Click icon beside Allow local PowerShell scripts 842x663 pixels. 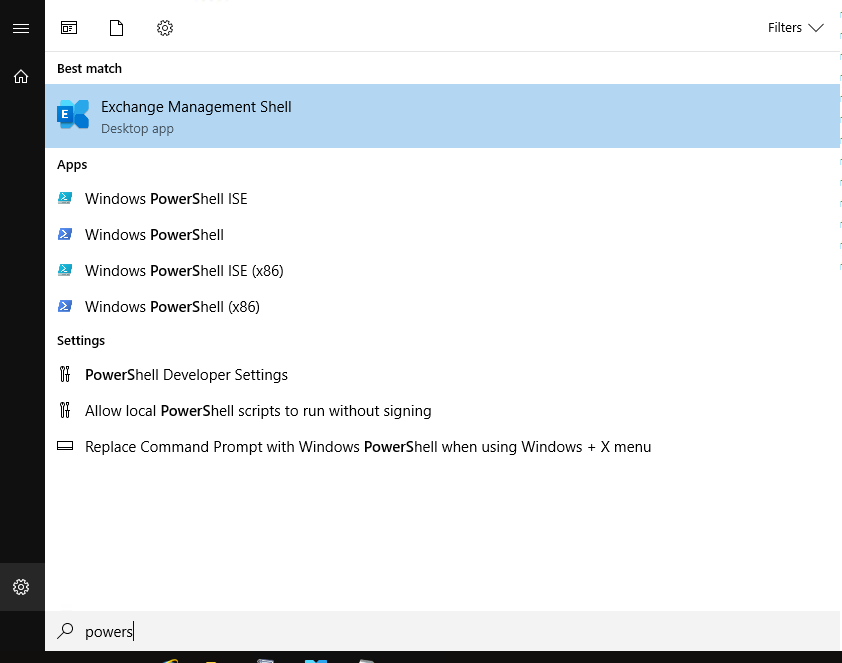click(x=65, y=410)
